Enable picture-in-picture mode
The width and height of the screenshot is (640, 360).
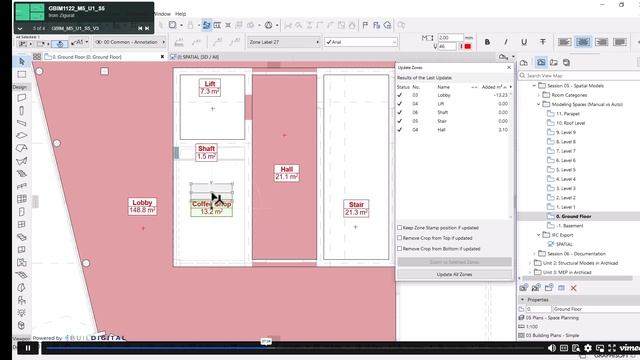600,348
